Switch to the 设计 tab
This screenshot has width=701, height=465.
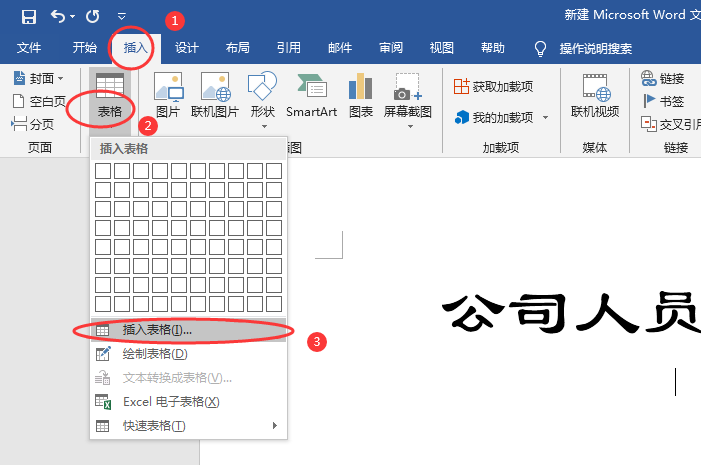186,47
